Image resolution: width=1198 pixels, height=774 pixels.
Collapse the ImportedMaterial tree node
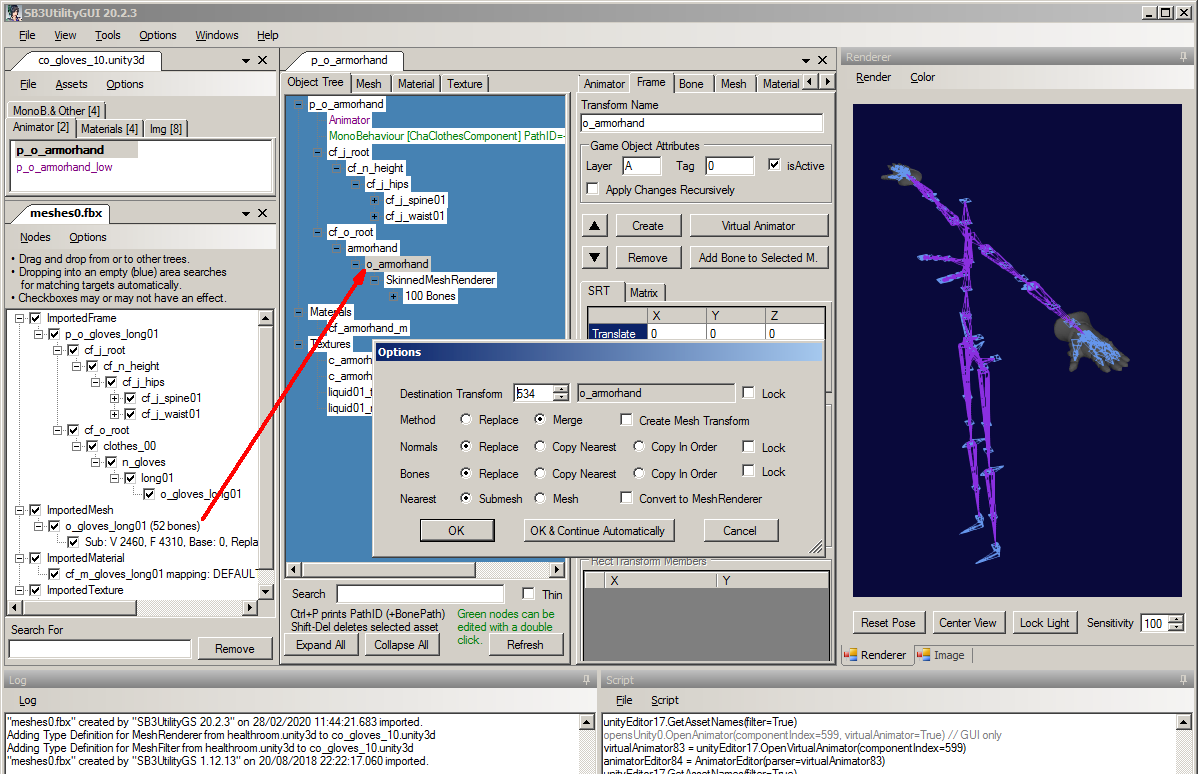(20, 559)
